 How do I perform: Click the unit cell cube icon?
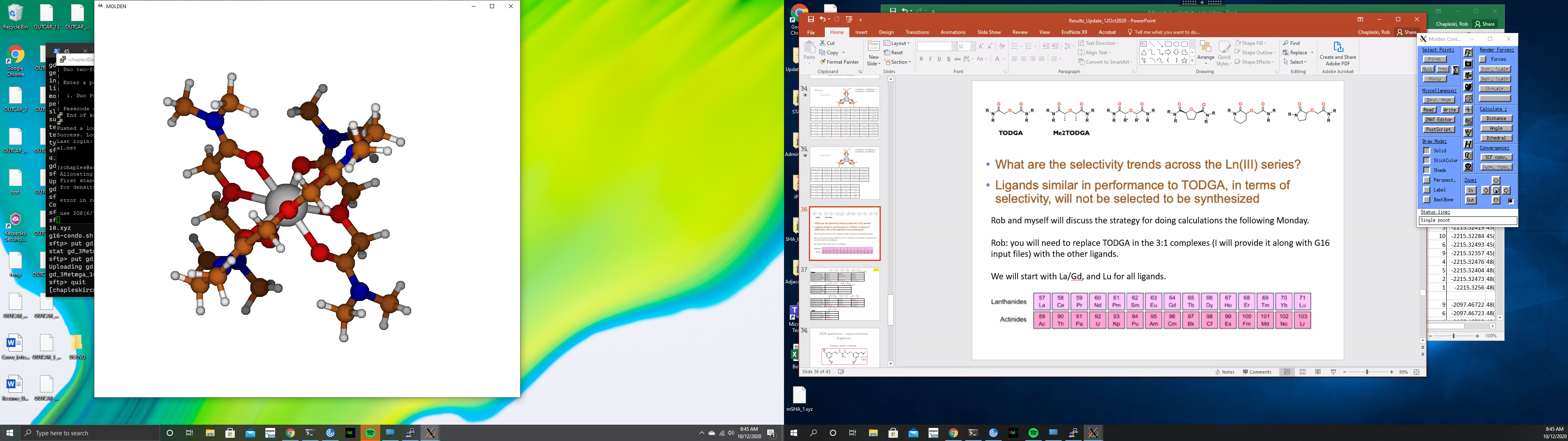pyautogui.click(x=1468, y=98)
